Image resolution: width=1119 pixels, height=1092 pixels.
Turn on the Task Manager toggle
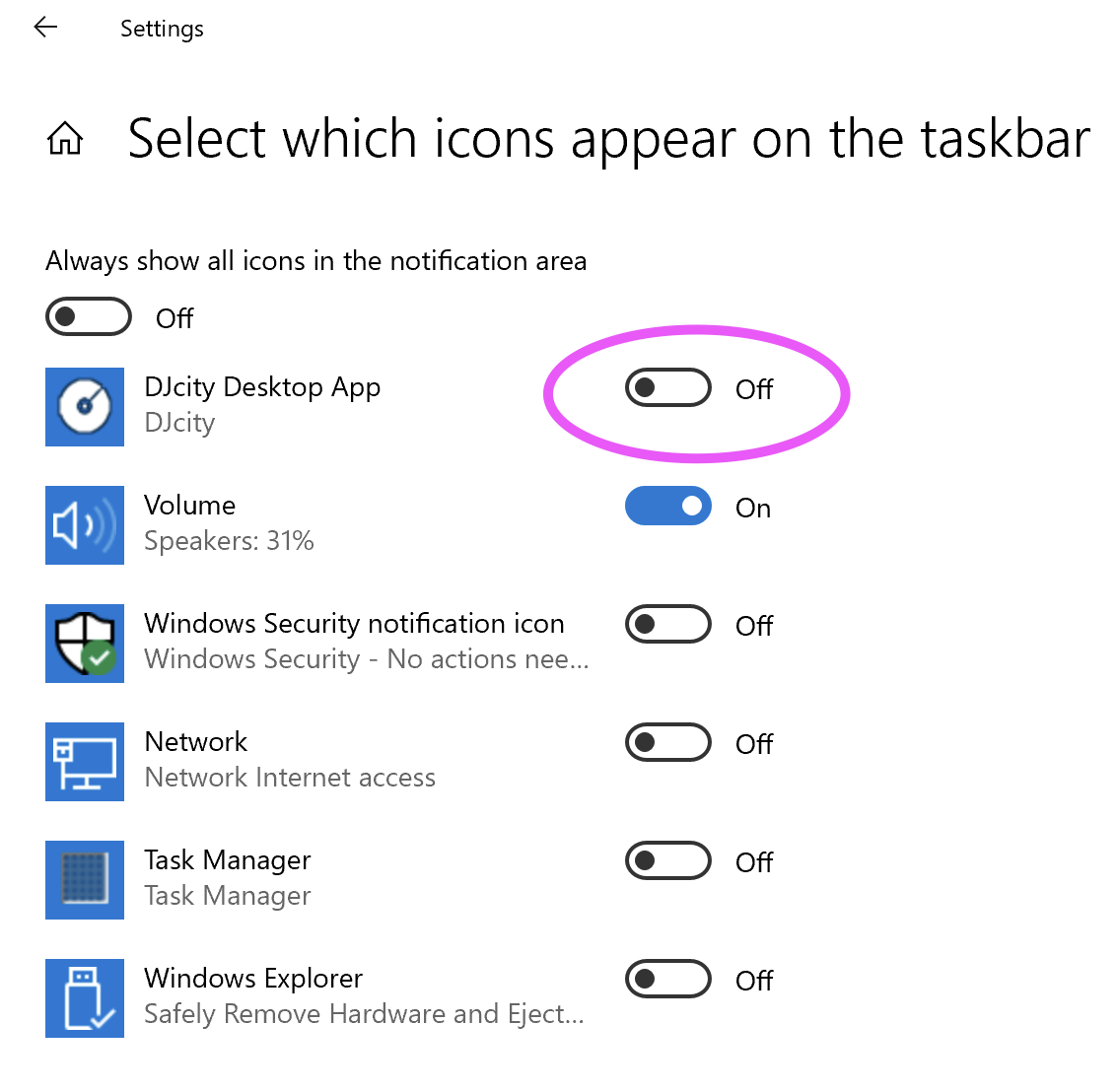tap(668, 860)
